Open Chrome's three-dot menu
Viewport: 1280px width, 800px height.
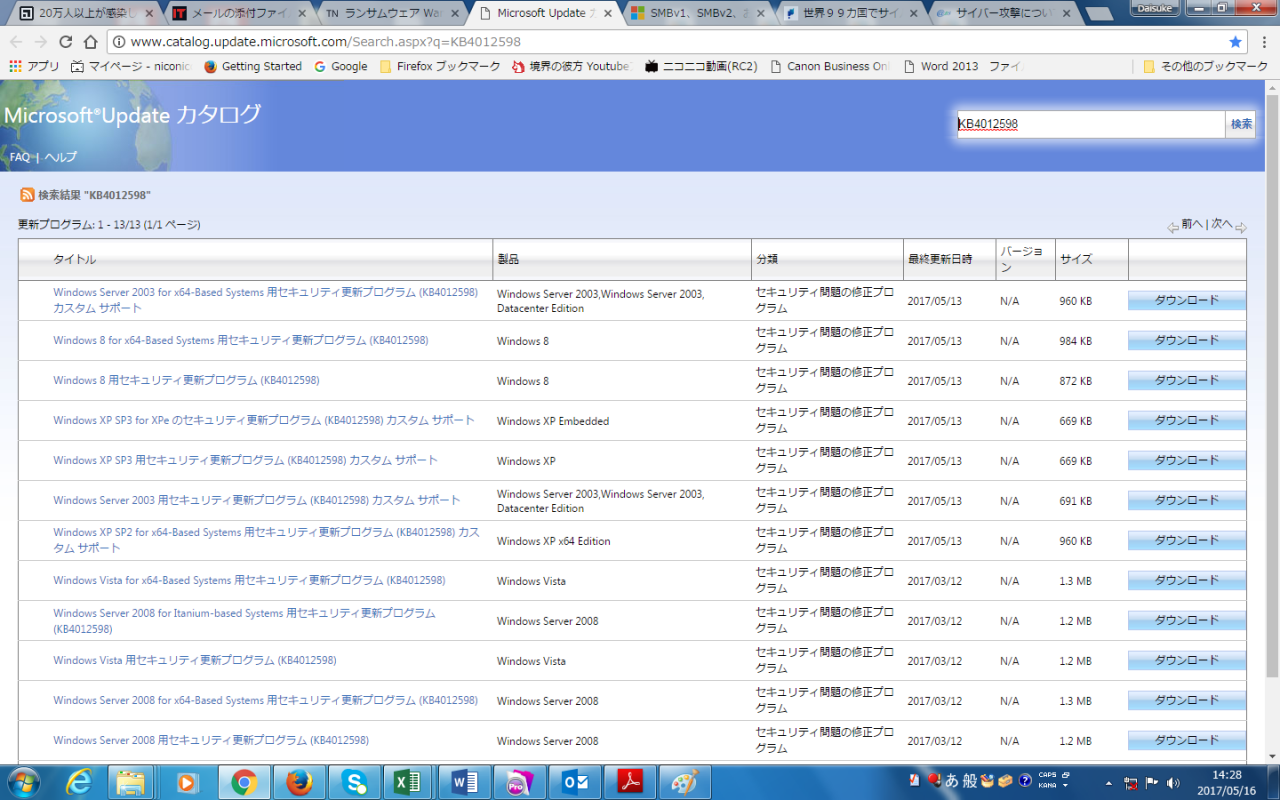[x=1262, y=42]
